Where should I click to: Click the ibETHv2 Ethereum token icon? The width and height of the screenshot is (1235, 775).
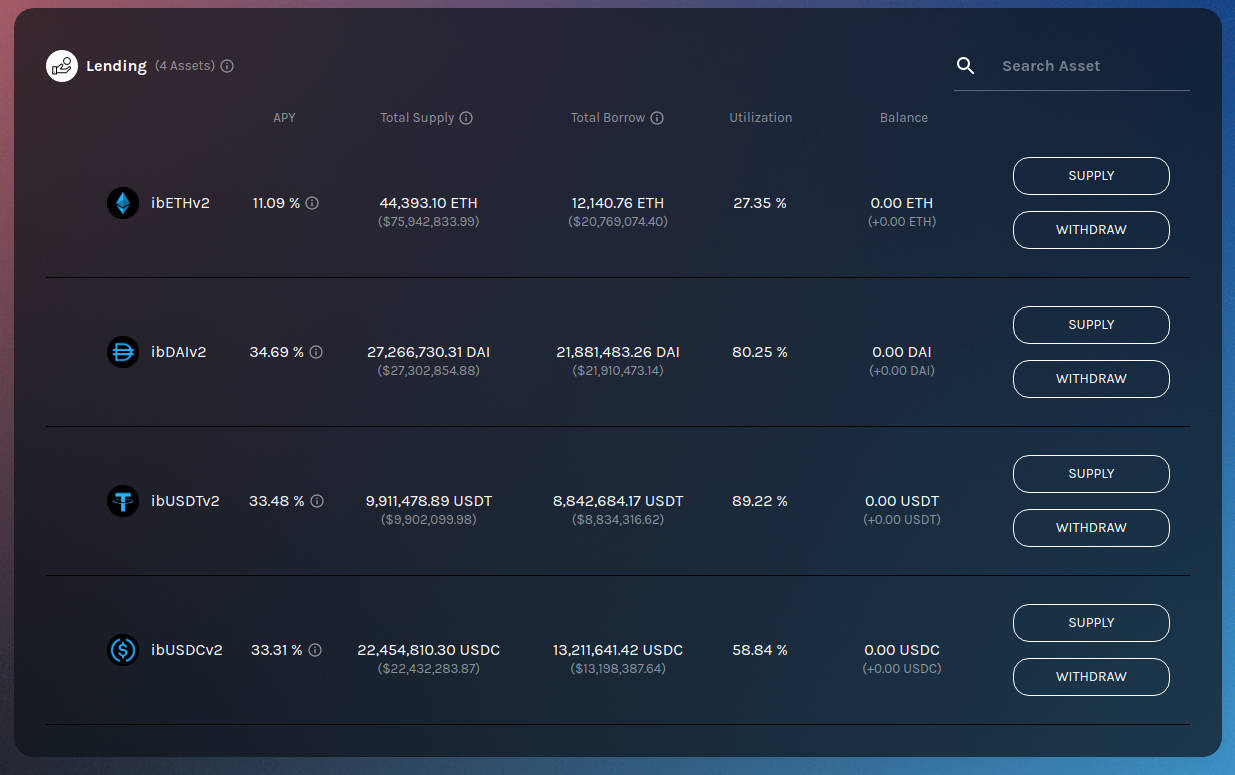pyautogui.click(x=123, y=203)
